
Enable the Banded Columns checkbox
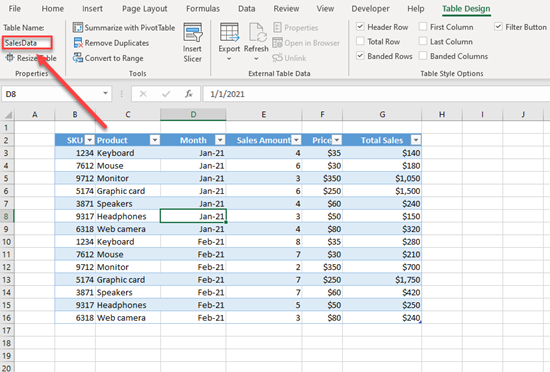pos(423,56)
